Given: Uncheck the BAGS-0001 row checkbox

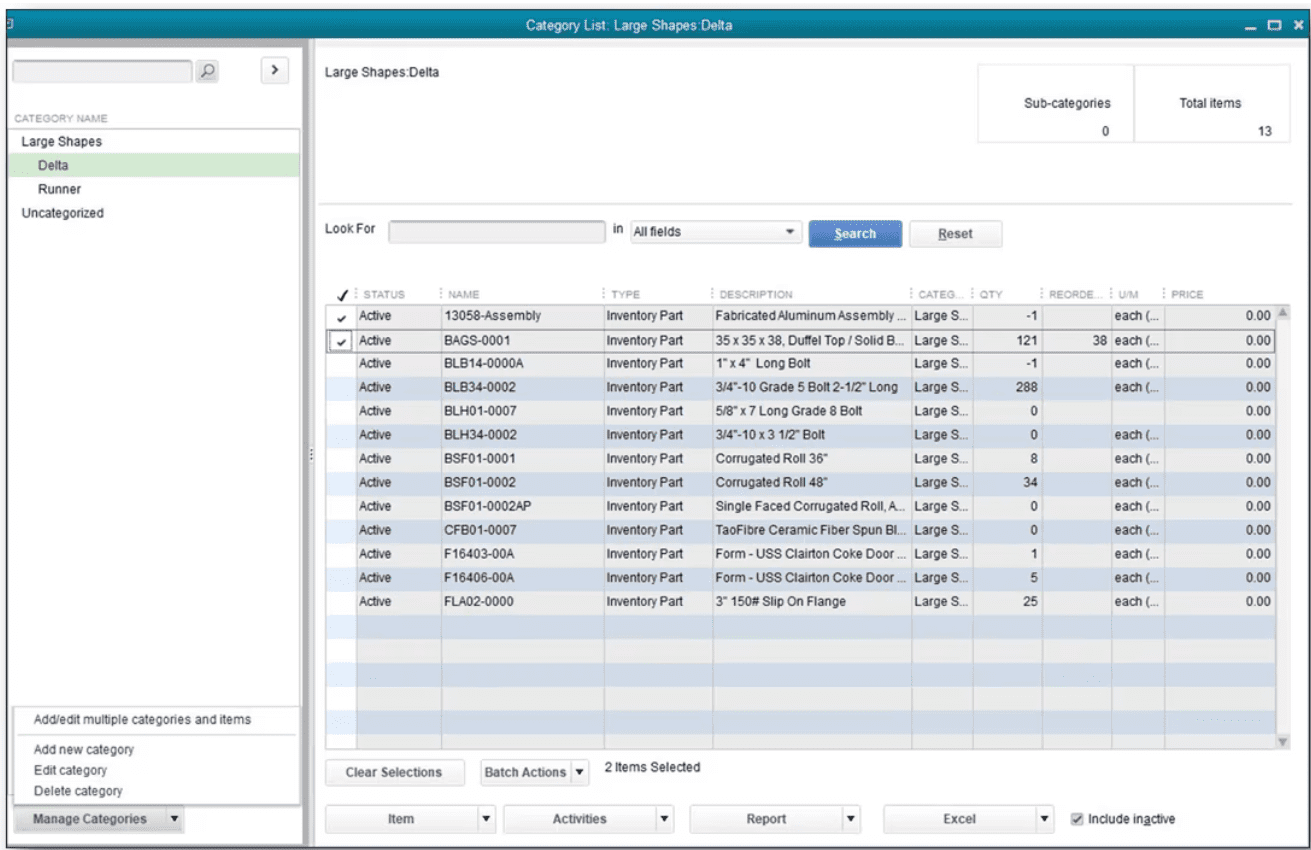Looking at the screenshot, I should [342, 341].
